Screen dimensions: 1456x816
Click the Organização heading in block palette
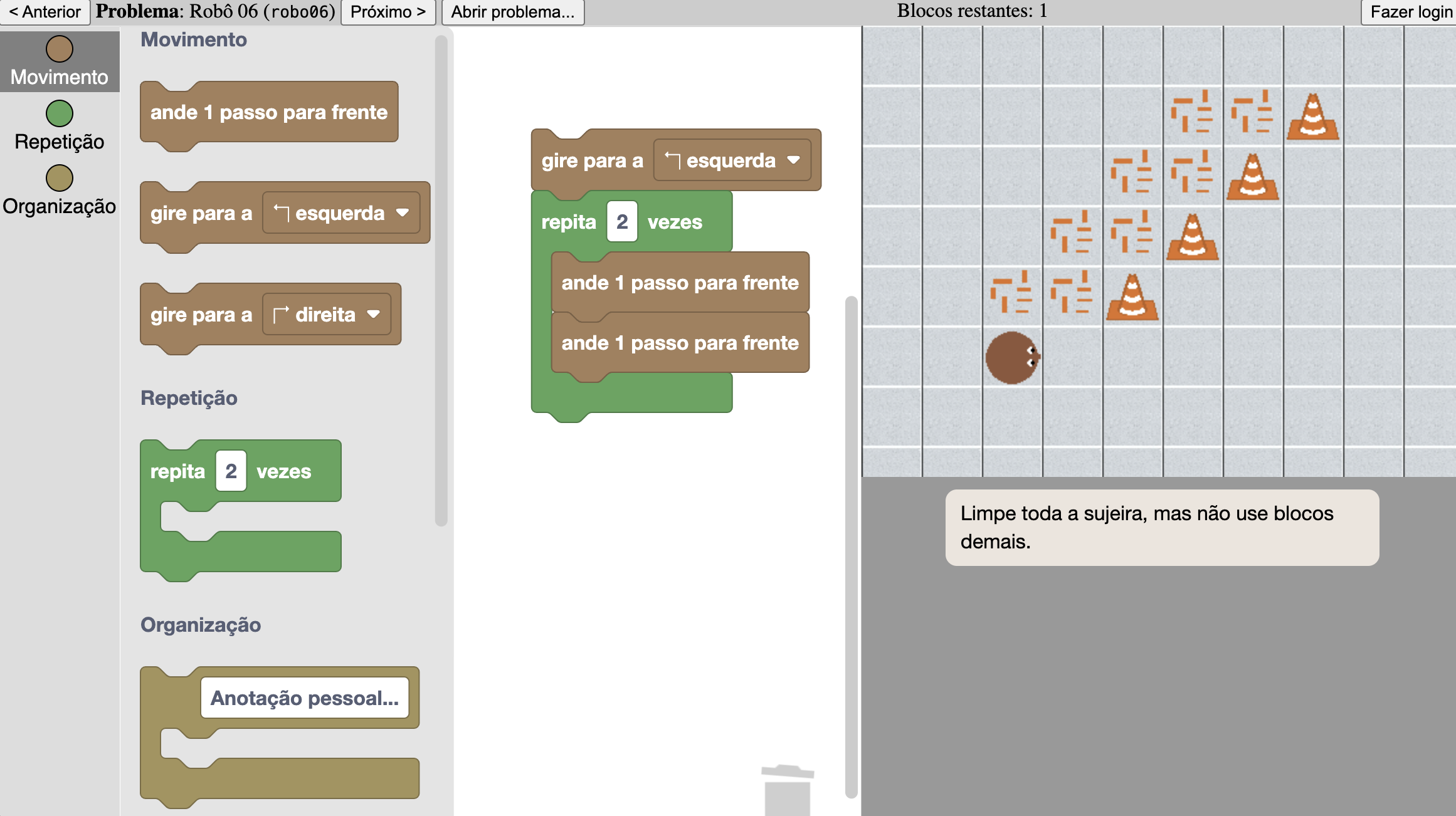point(201,625)
